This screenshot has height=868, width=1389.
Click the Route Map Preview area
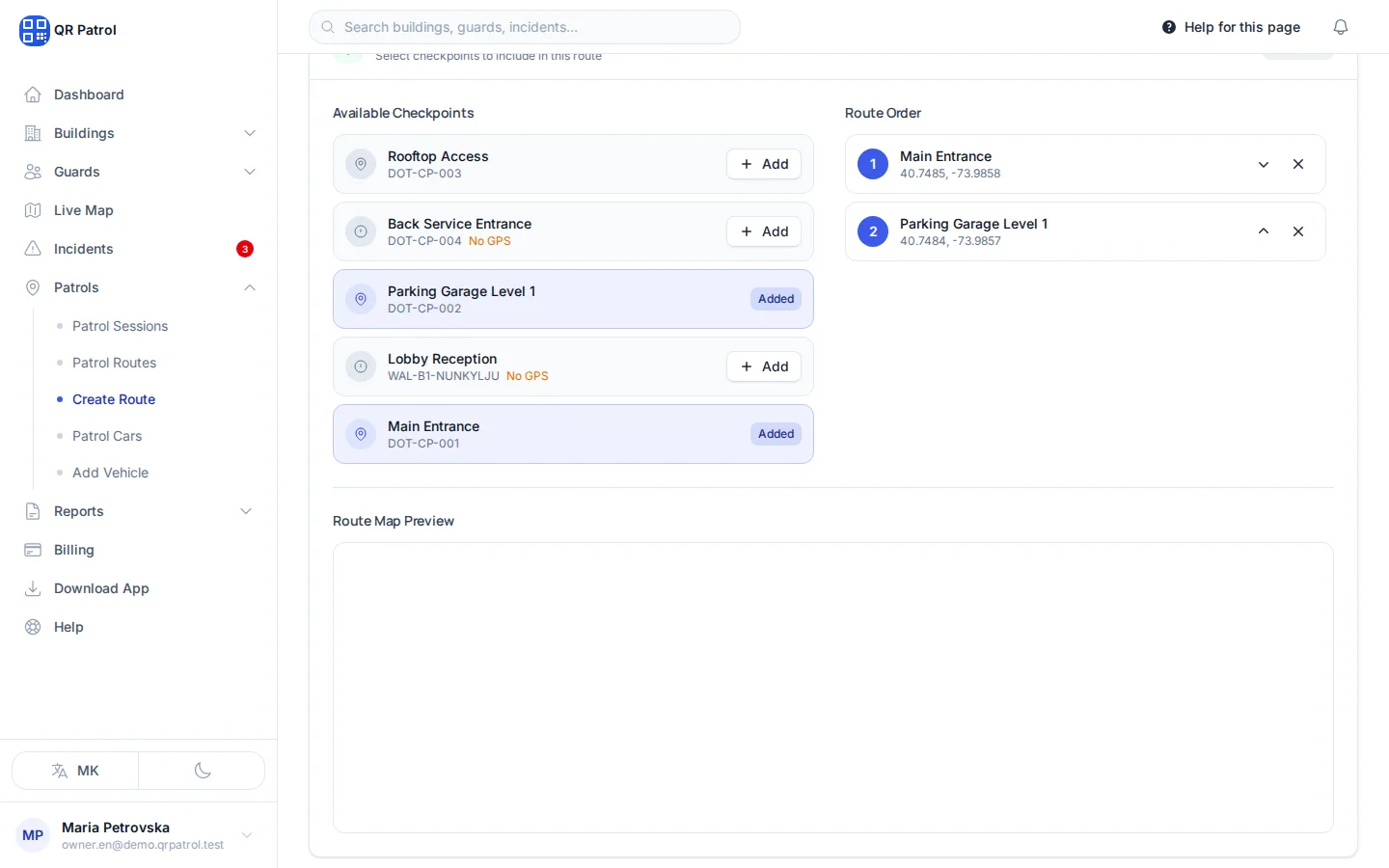pyautogui.click(x=833, y=688)
